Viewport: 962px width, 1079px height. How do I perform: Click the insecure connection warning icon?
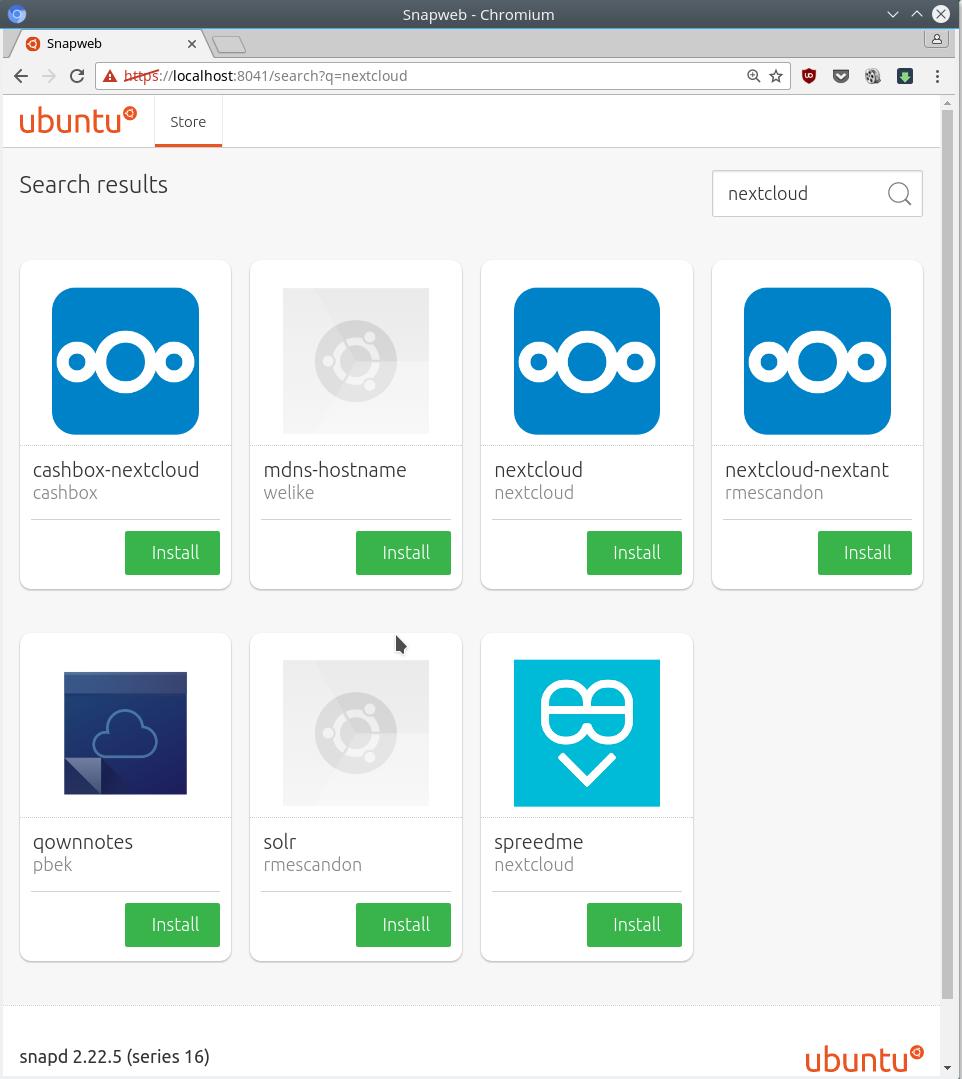(x=109, y=76)
